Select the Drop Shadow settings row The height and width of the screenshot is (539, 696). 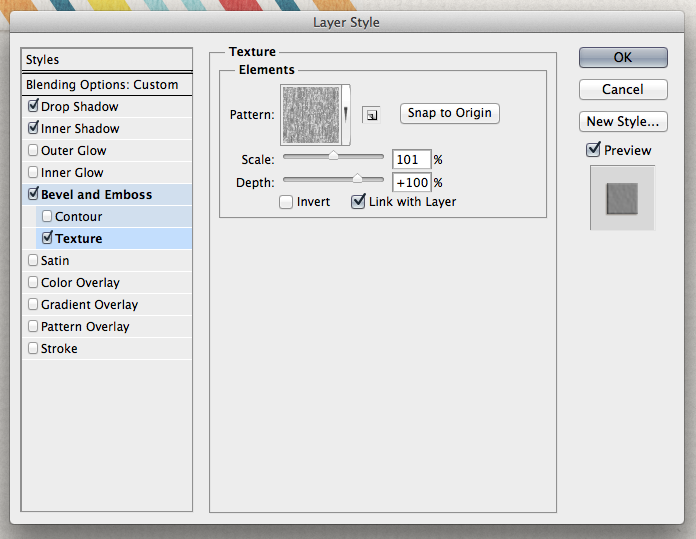(x=107, y=107)
